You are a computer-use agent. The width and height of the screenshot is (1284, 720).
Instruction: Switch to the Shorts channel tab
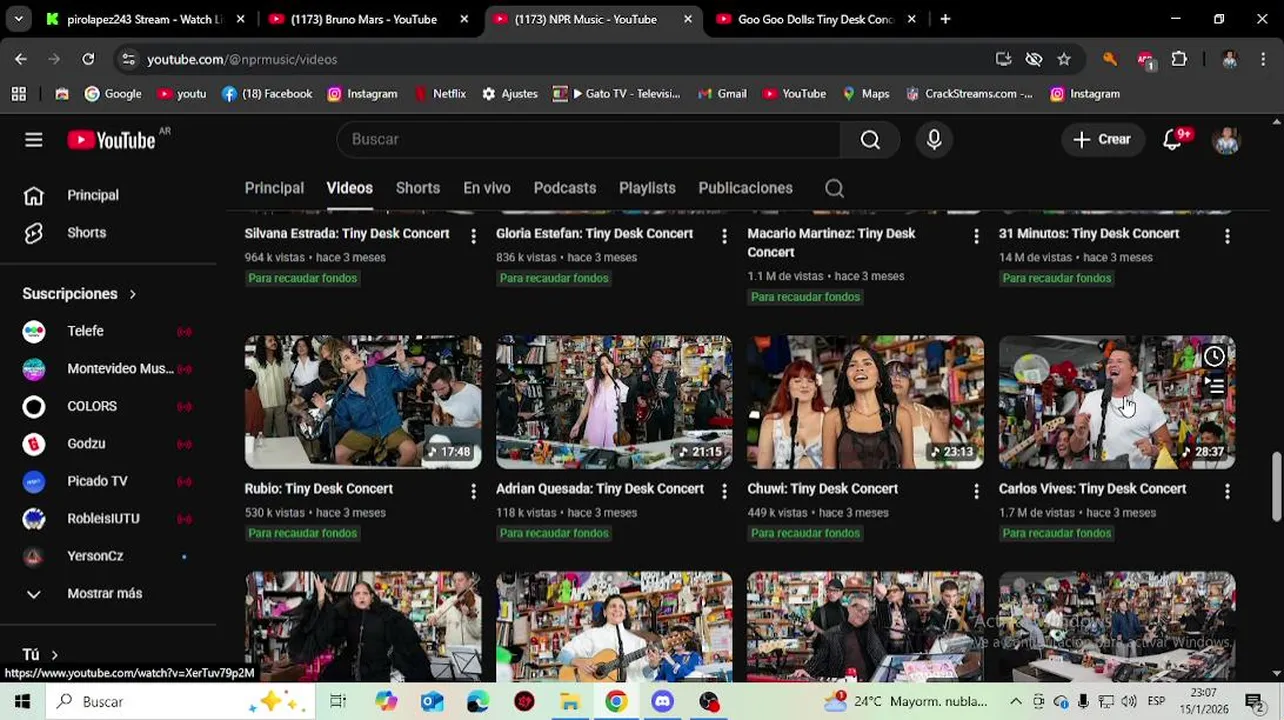point(417,188)
